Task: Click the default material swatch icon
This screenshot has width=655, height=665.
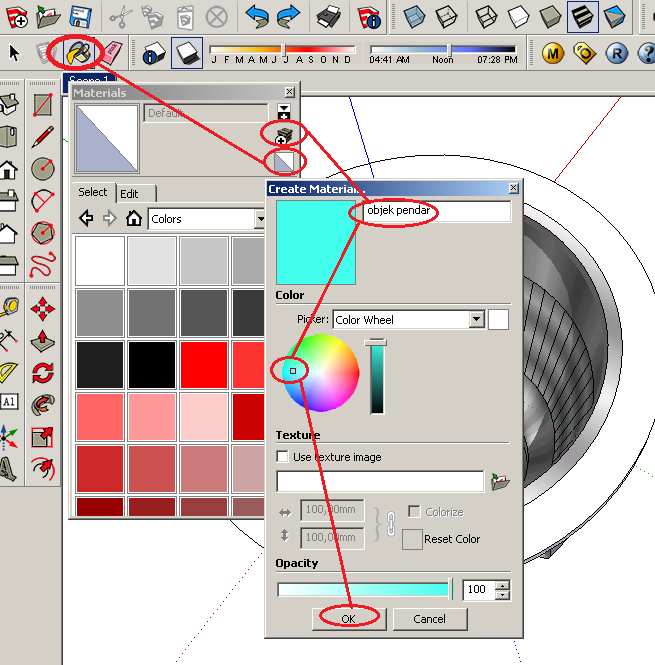Action: pyautogui.click(x=283, y=162)
